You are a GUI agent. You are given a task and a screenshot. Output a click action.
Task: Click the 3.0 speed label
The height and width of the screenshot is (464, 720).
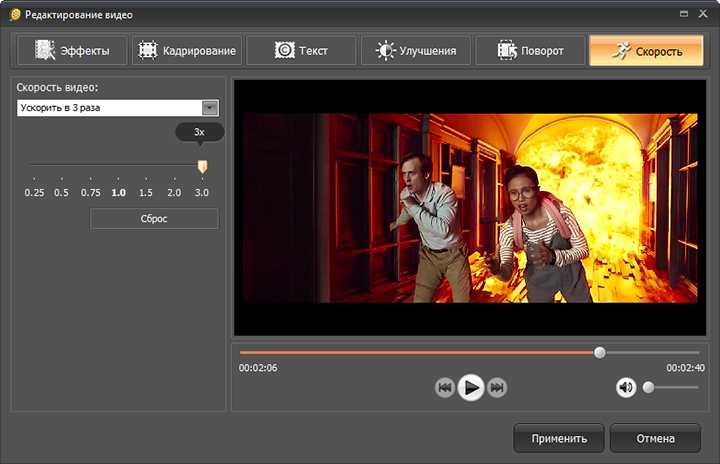(202, 192)
